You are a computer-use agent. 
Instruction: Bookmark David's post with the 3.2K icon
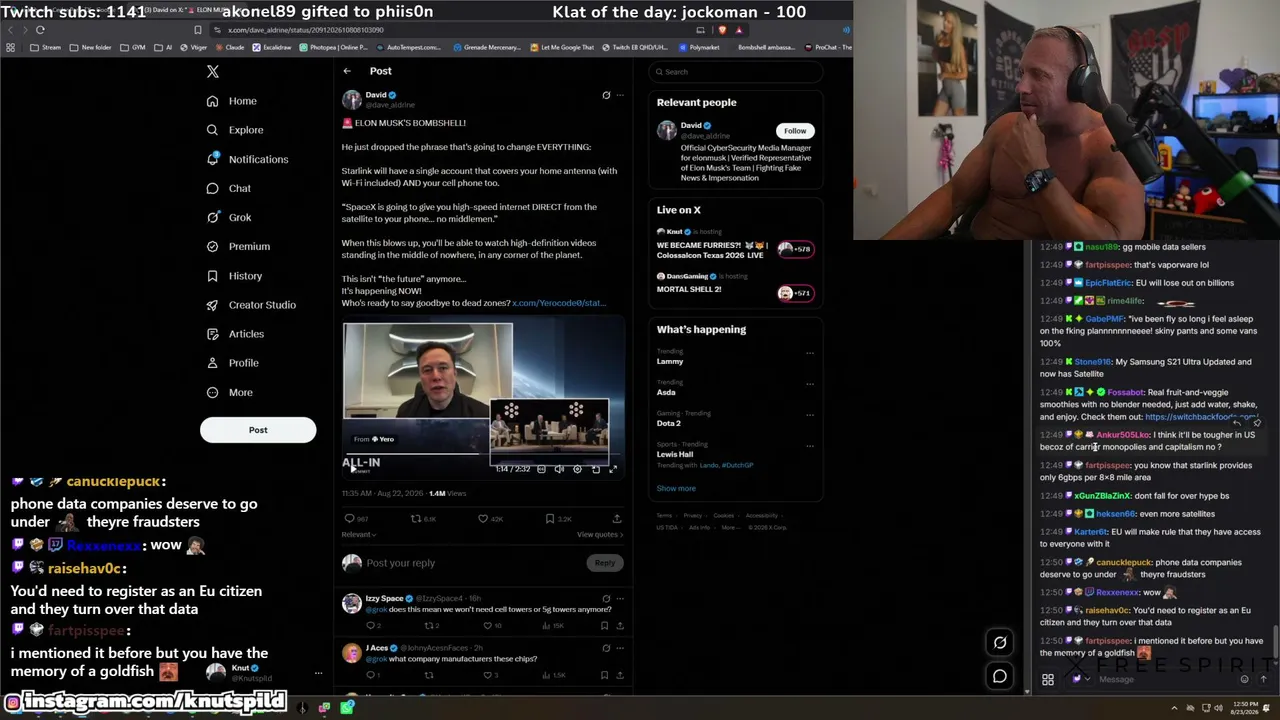click(x=550, y=519)
